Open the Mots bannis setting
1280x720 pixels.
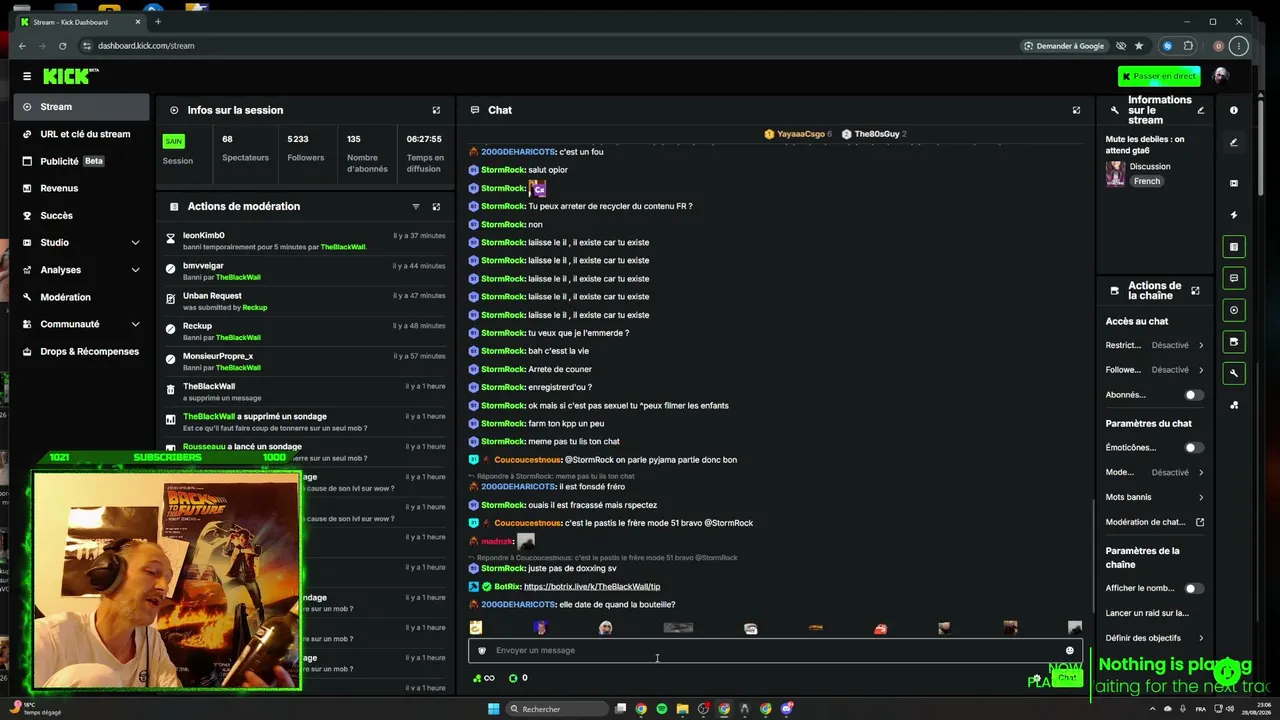[1155, 497]
